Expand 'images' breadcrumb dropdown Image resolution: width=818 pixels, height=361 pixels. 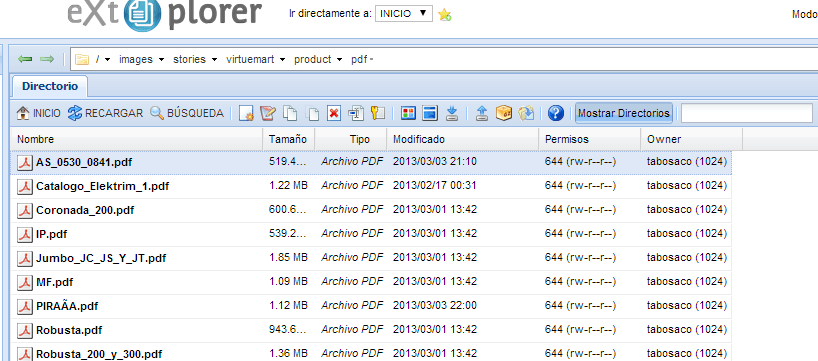pos(161,59)
